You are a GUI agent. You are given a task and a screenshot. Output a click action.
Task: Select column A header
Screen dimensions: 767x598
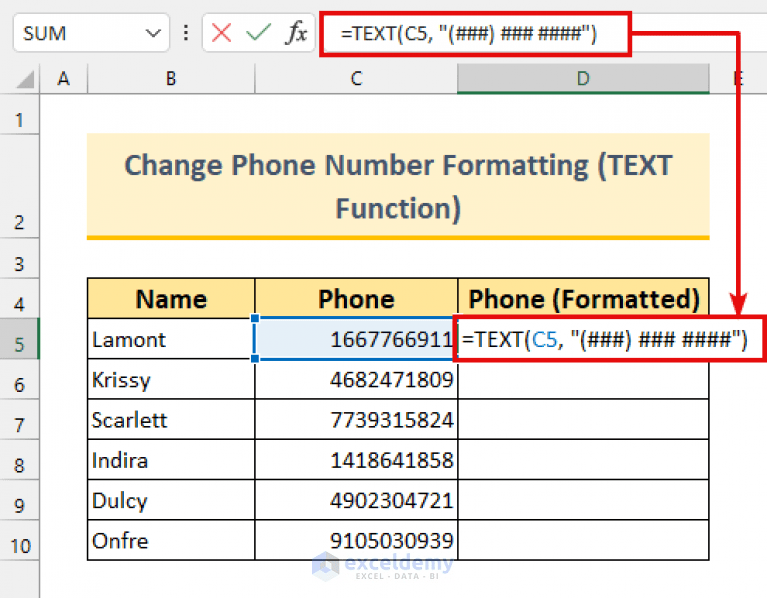64,79
